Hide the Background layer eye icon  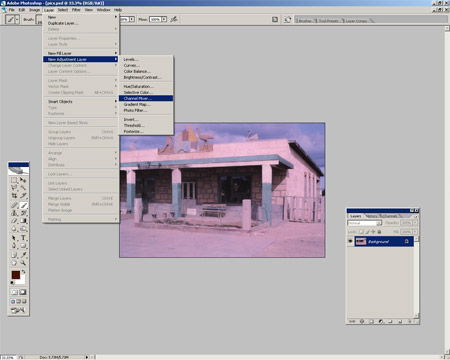[x=350, y=241]
